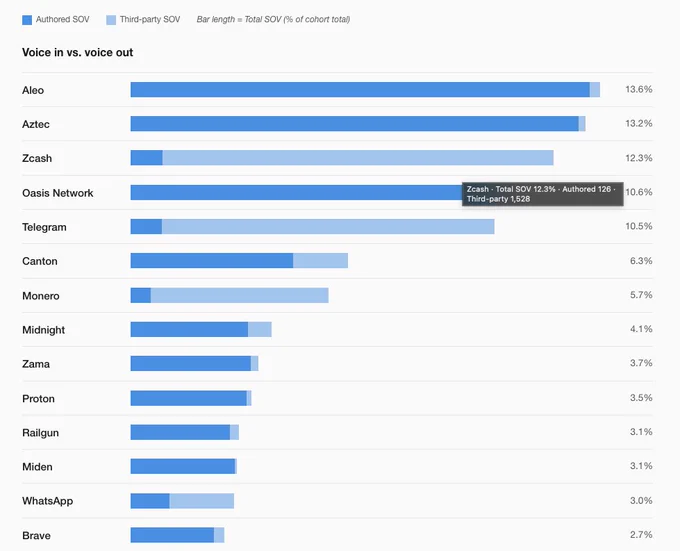Image resolution: width=680 pixels, height=551 pixels.
Task: Select the WhatsApp row label
Action: tap(48, 501)
